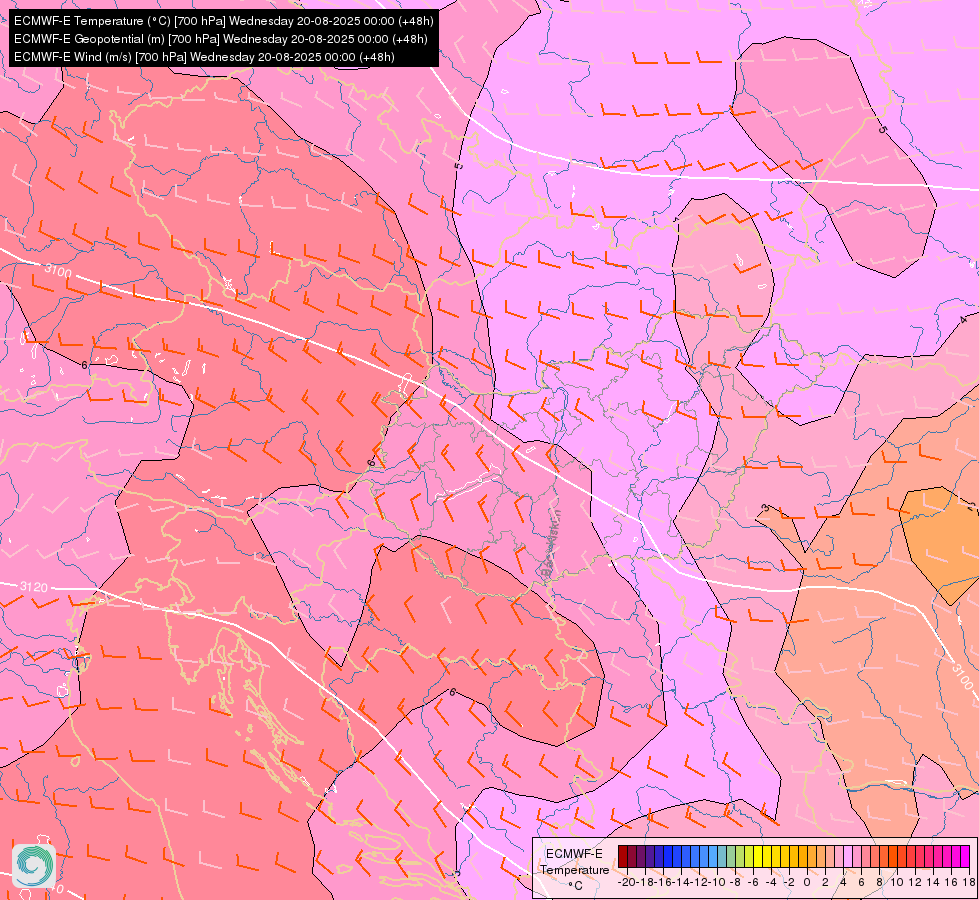Pick the darkest red swatch starting the legend
Screen dimensions: 979x900
(623, 856)
